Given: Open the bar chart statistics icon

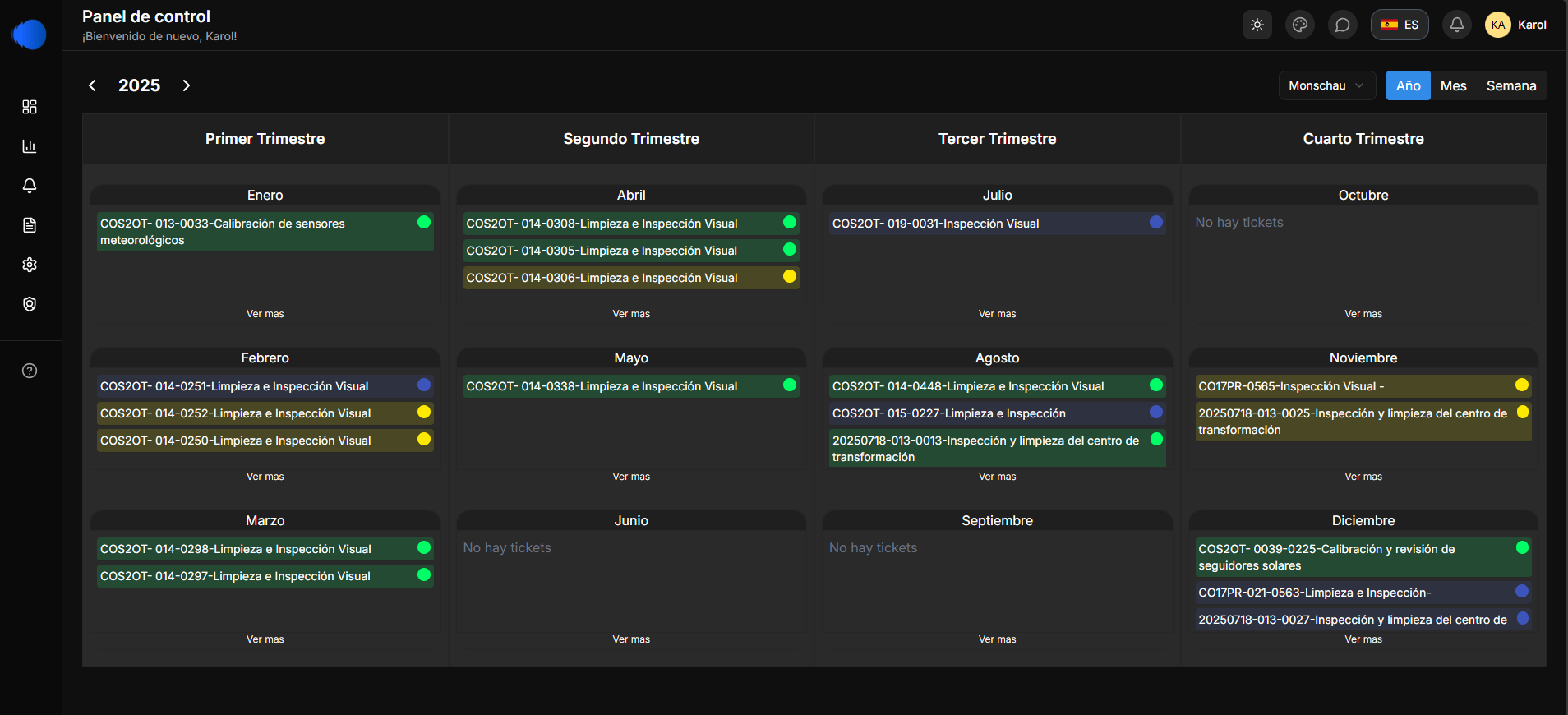Looking at the screenshot, I should (x=30, y=146).
